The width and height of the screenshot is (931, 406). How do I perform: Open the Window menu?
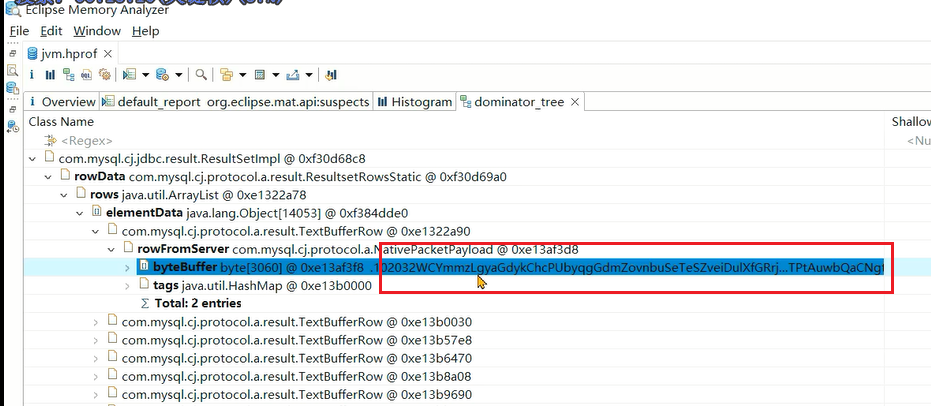pyautogui.click(x=97, y=31)
